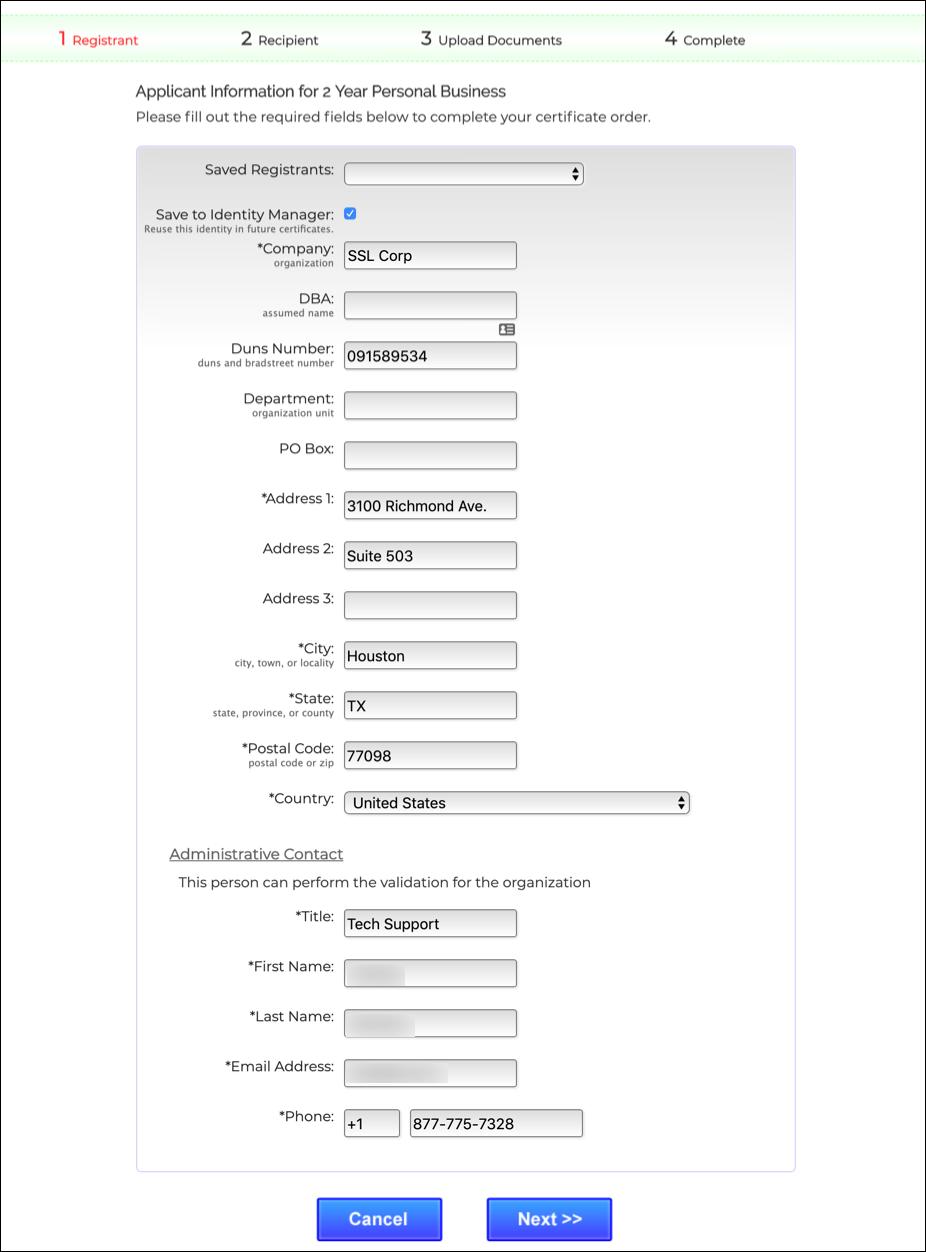
Task: Select the Complete step tab
Action: coord(705,40)
